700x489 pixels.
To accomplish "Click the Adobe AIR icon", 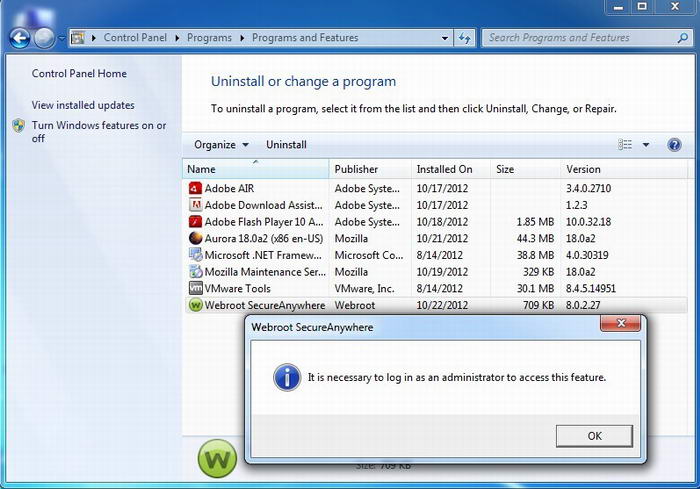I will pos(195,188).
